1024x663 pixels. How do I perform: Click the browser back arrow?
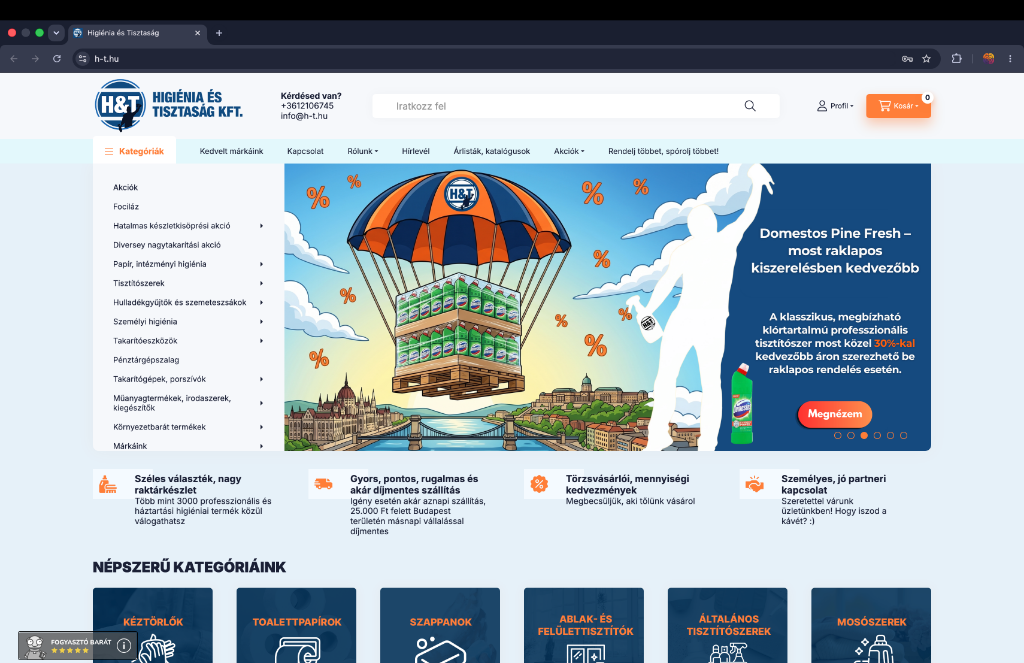click(x=14, y=59)
